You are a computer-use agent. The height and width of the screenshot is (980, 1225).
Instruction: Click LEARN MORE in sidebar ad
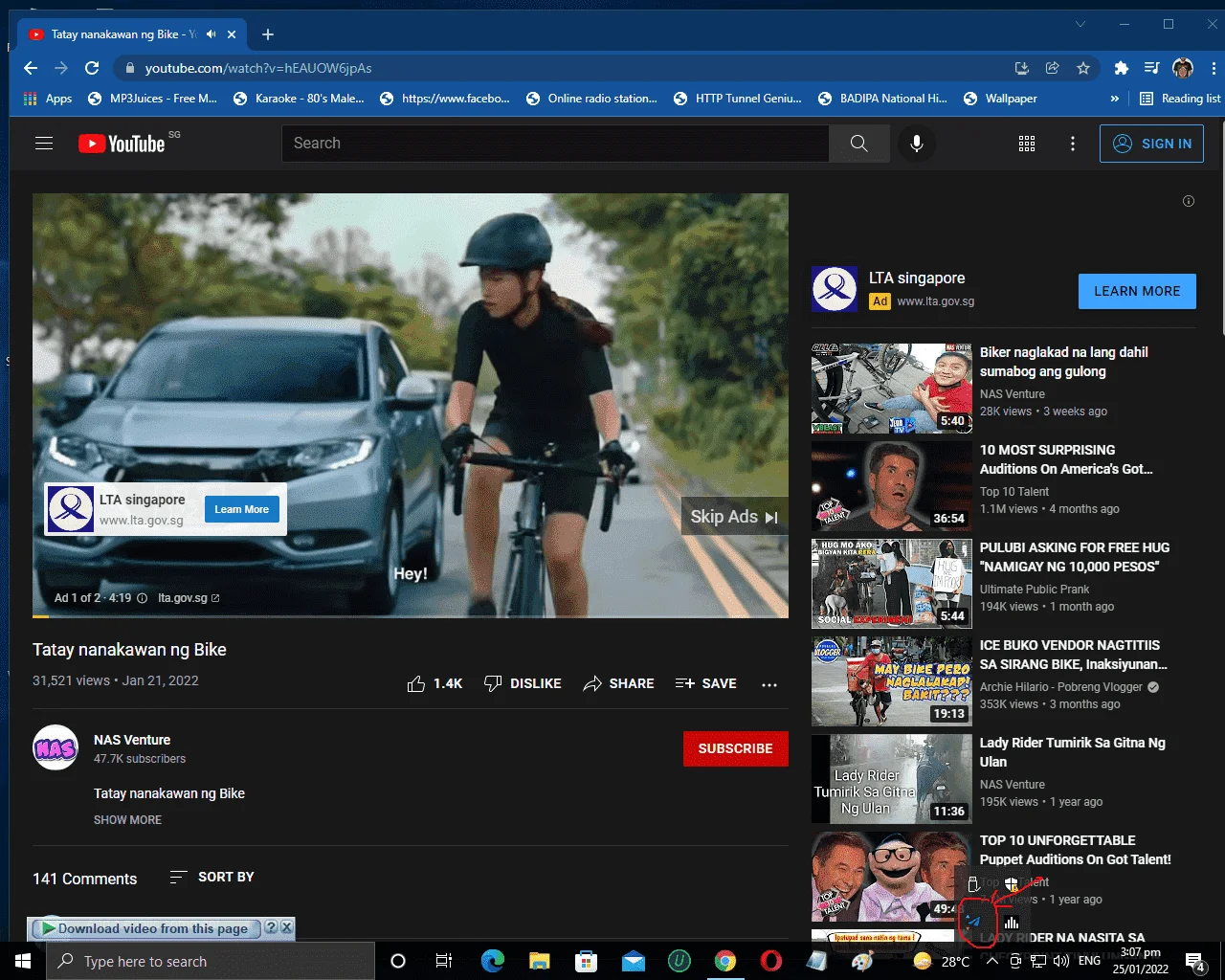1137,291
